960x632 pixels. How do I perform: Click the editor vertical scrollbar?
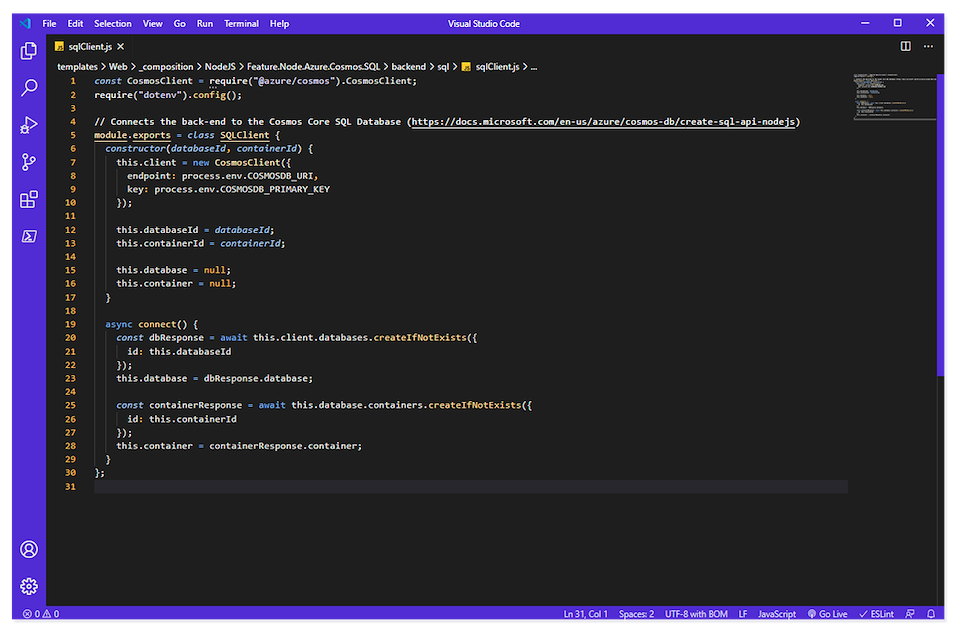point(940,225)
